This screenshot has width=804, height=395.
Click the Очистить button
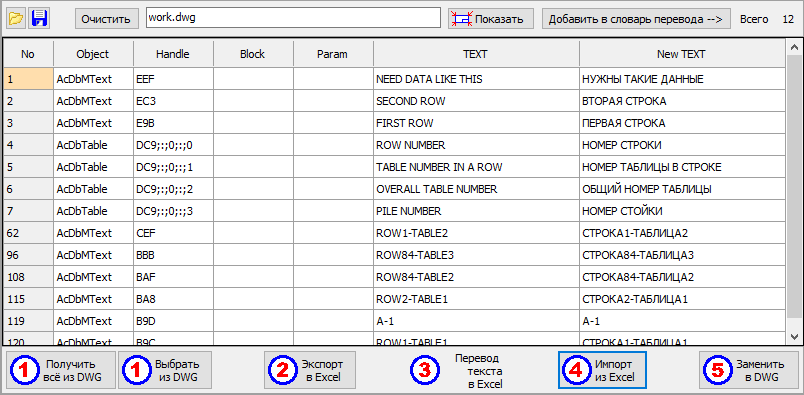pos(107,19)
